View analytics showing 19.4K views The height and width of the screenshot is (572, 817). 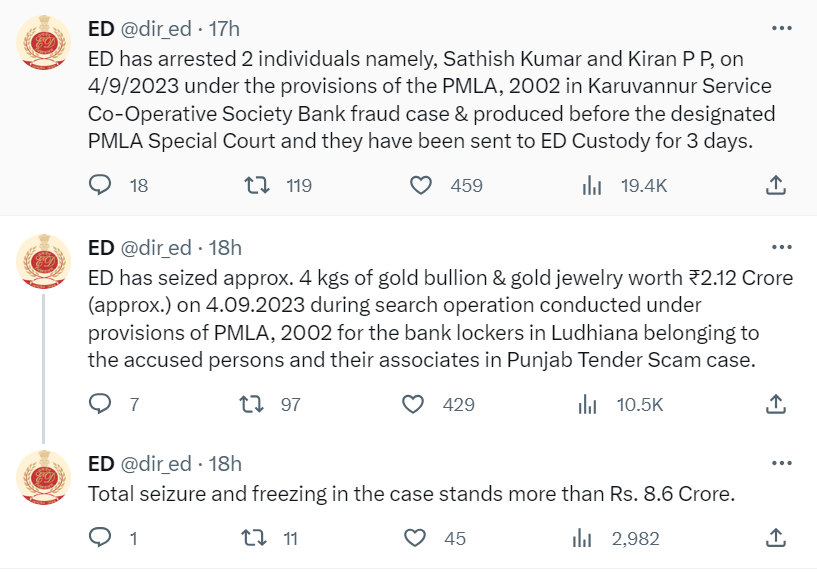tap(592, 185)
